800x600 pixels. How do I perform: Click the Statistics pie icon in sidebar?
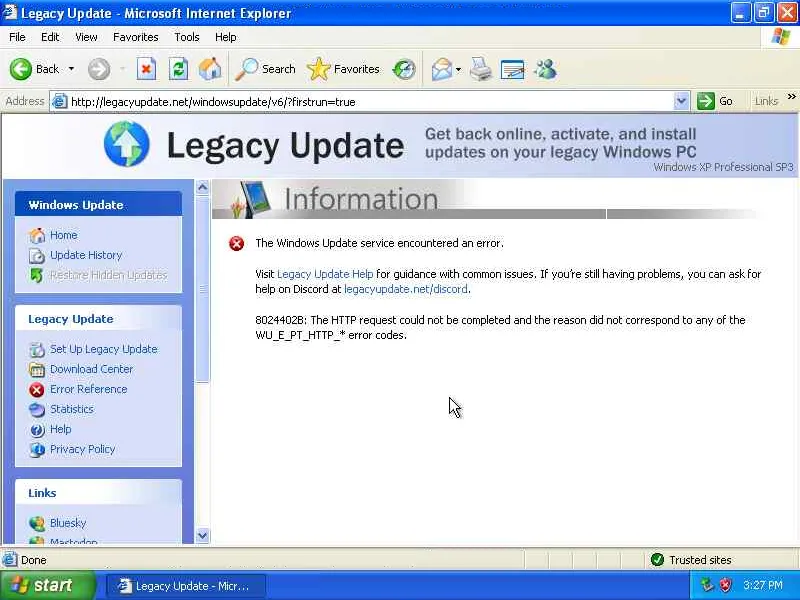pyautogui.click(x=37, y=410)
